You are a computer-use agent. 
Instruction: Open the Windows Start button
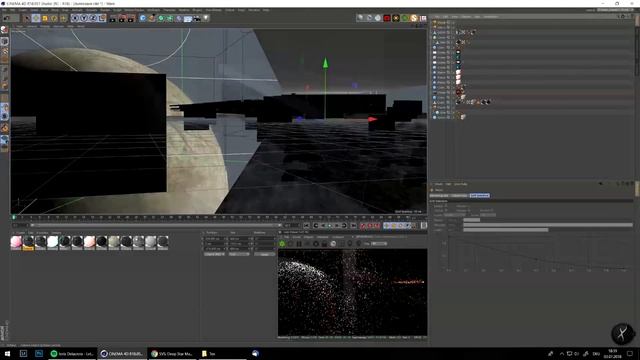coord(7,353)
